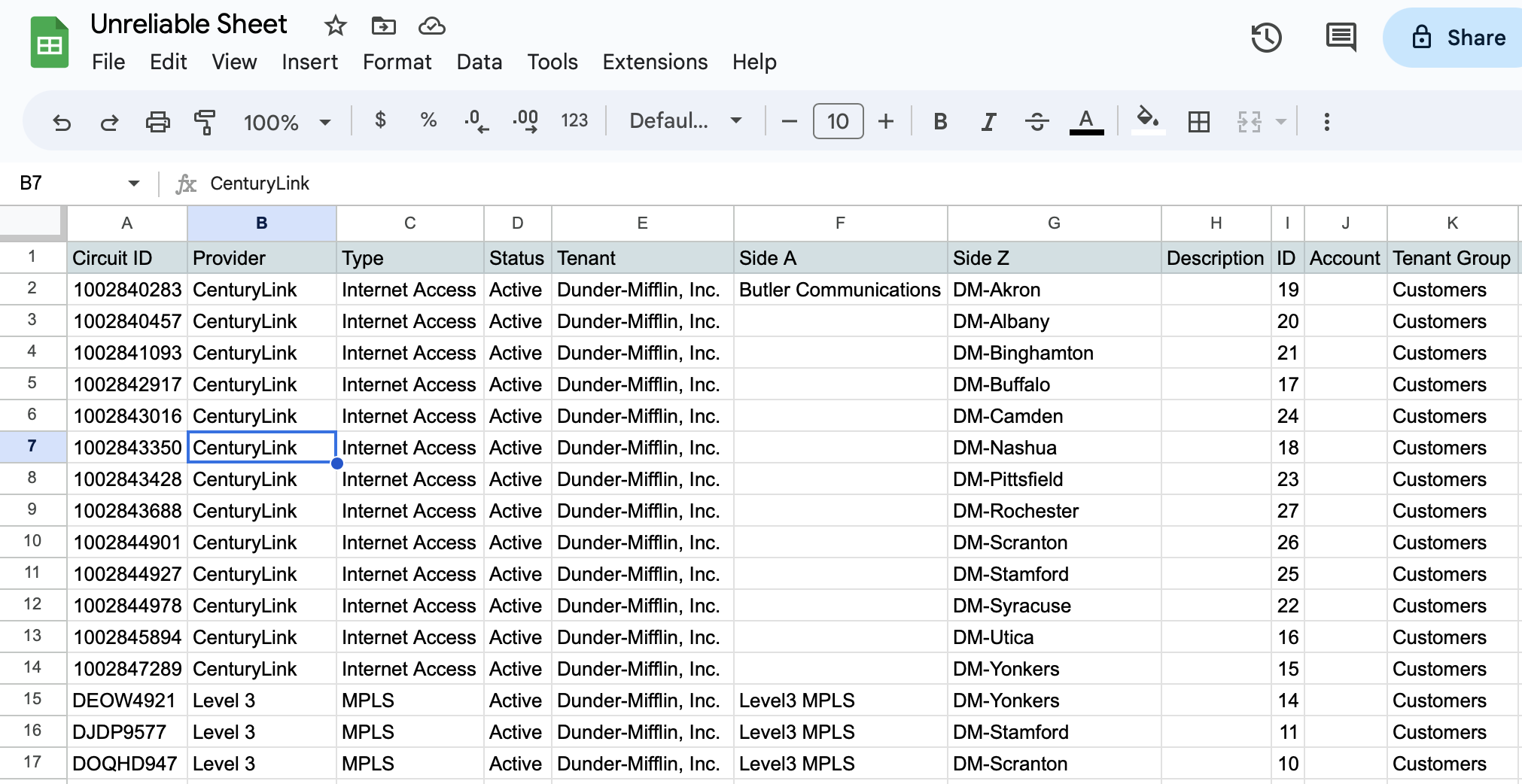Select the cell containing DM-Scranton in row 10
The width and height of the screenshot is (1522, 784).
tap(1053, 542)
